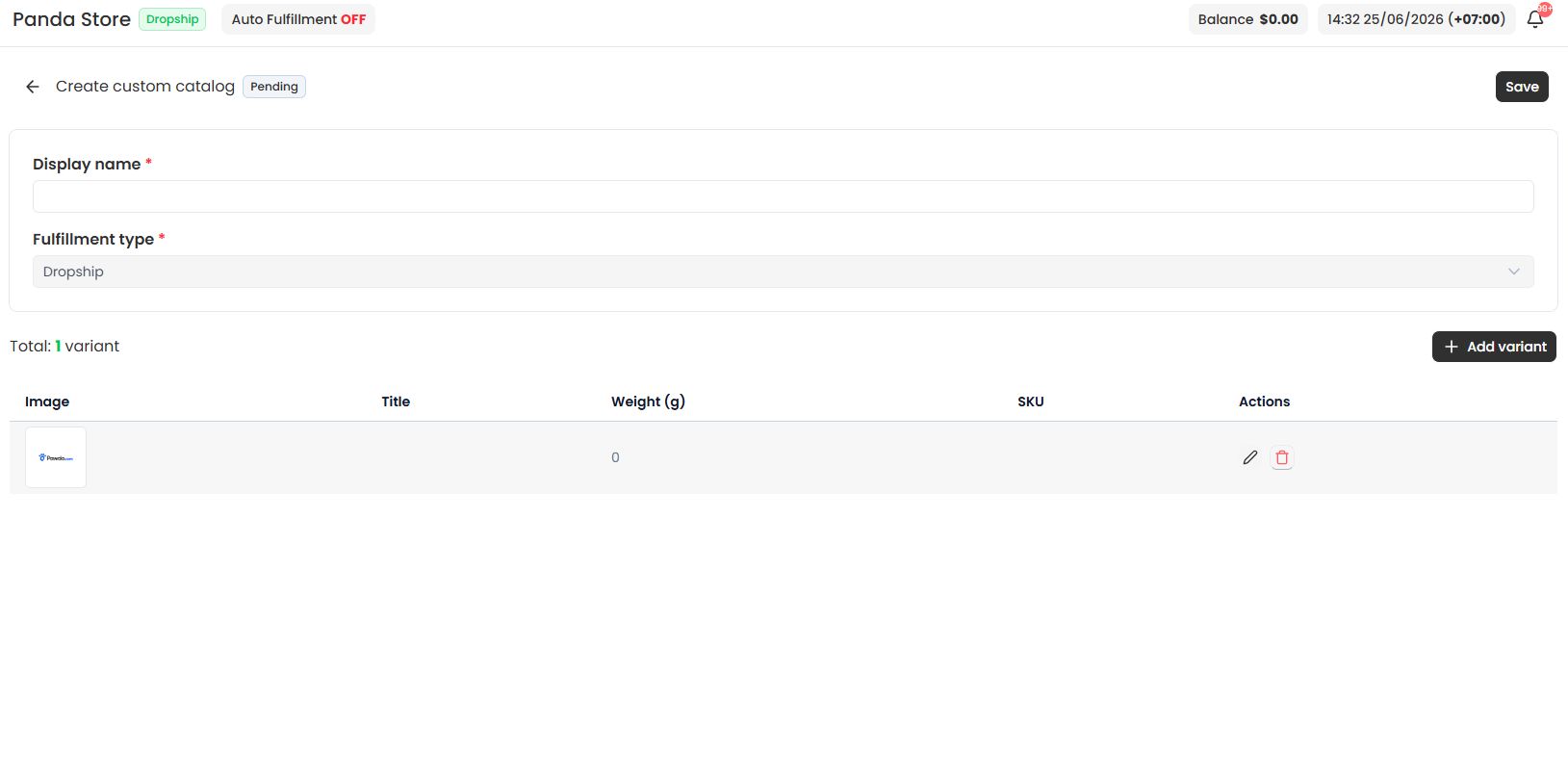Delete the variant using the trash icon
The width and height of the screenshot is (1568, 777).
[x=1282, y=457]
